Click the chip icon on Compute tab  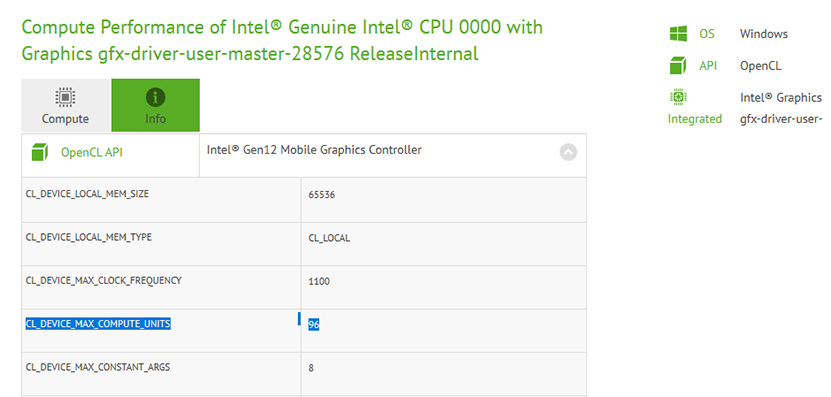click(x=65, y=97)
